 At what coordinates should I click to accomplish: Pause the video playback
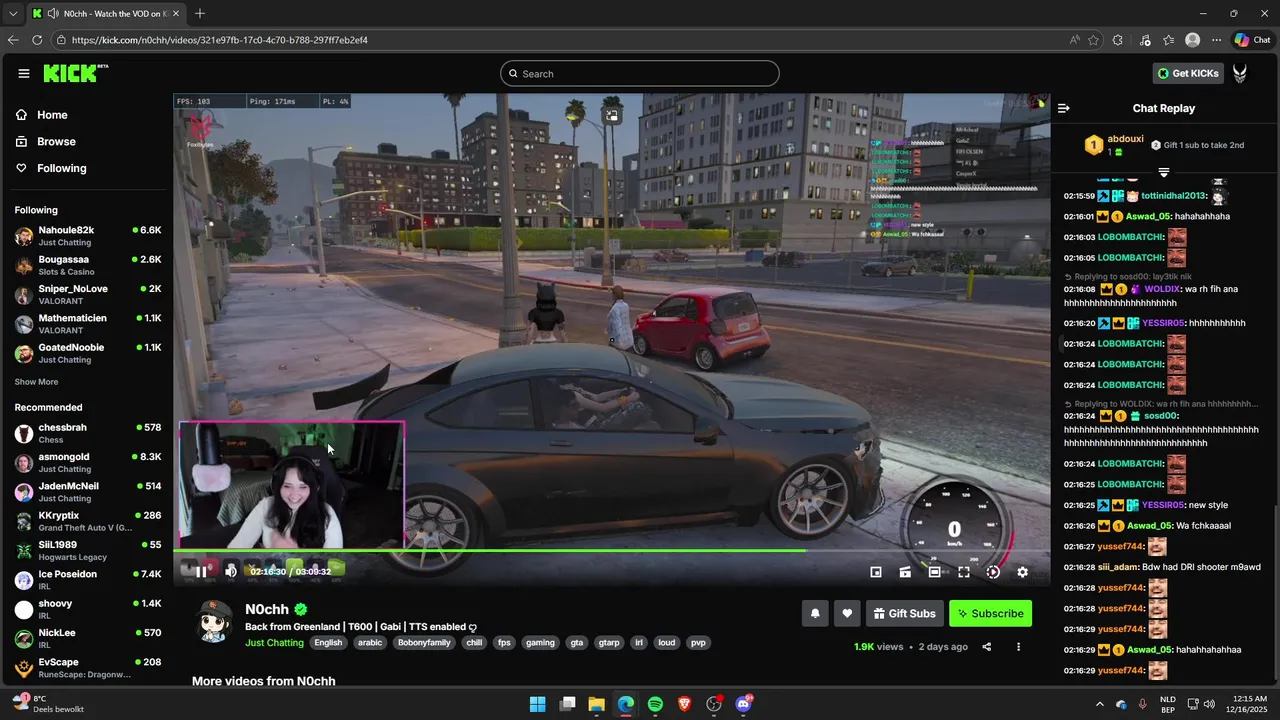201,572
